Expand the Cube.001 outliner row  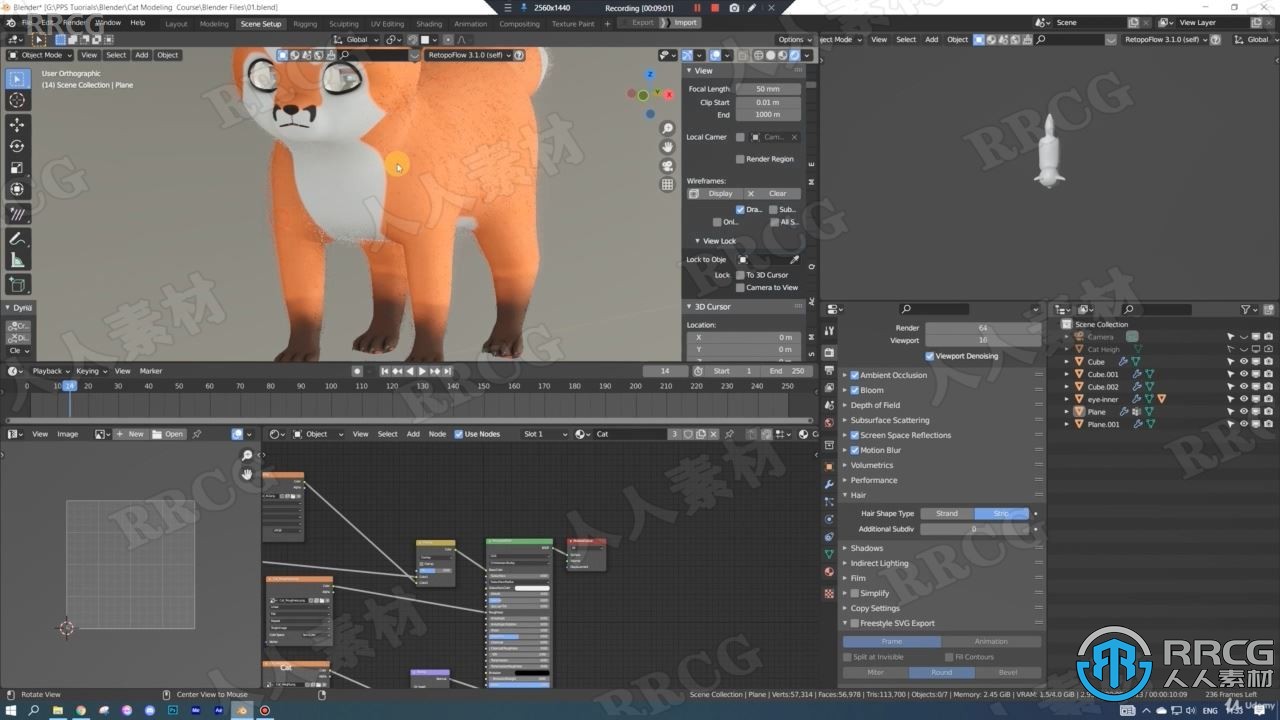(x=1067, y=375)
